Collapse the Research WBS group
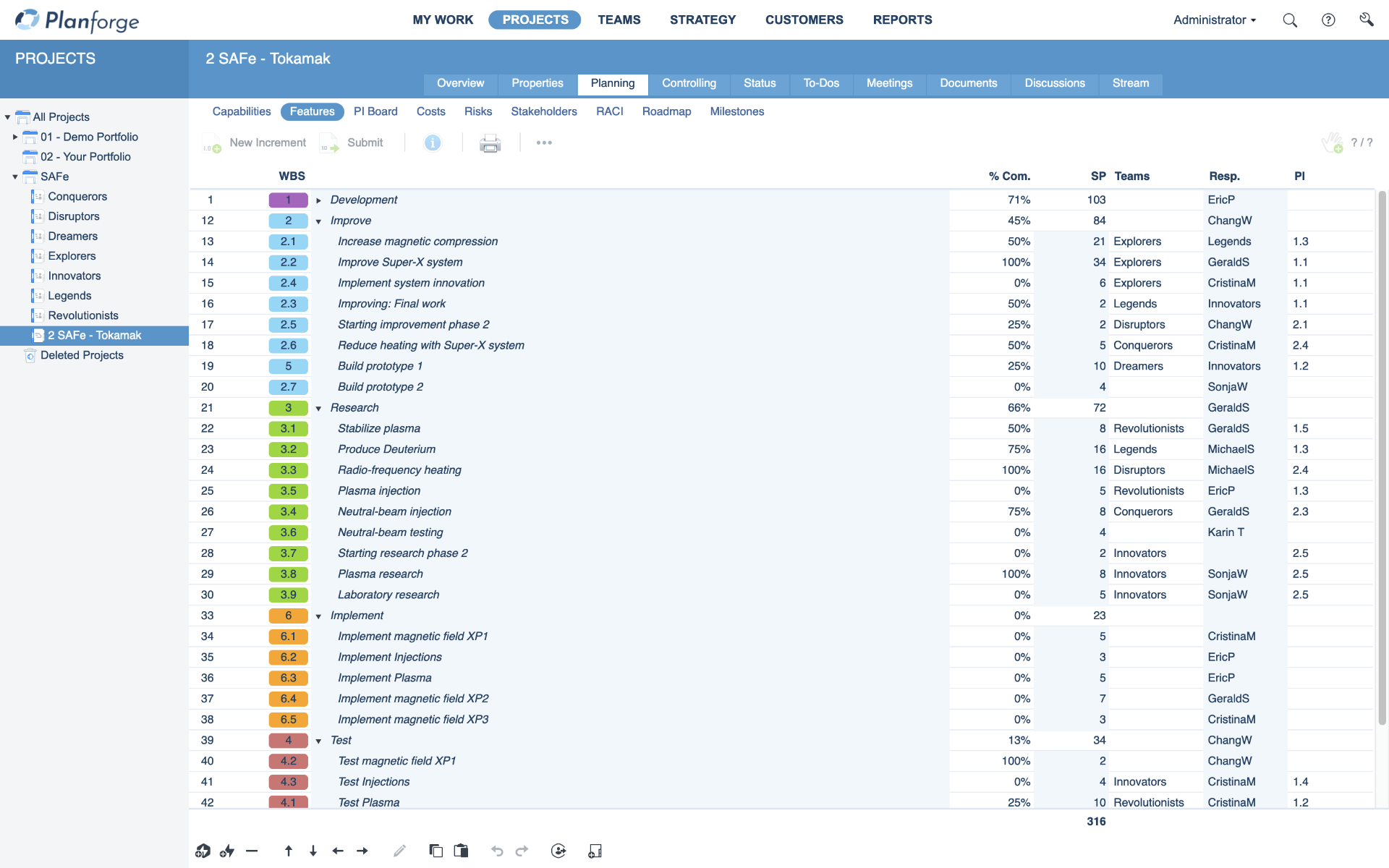This screenshot has height=868, width=1389. [318, 408]
